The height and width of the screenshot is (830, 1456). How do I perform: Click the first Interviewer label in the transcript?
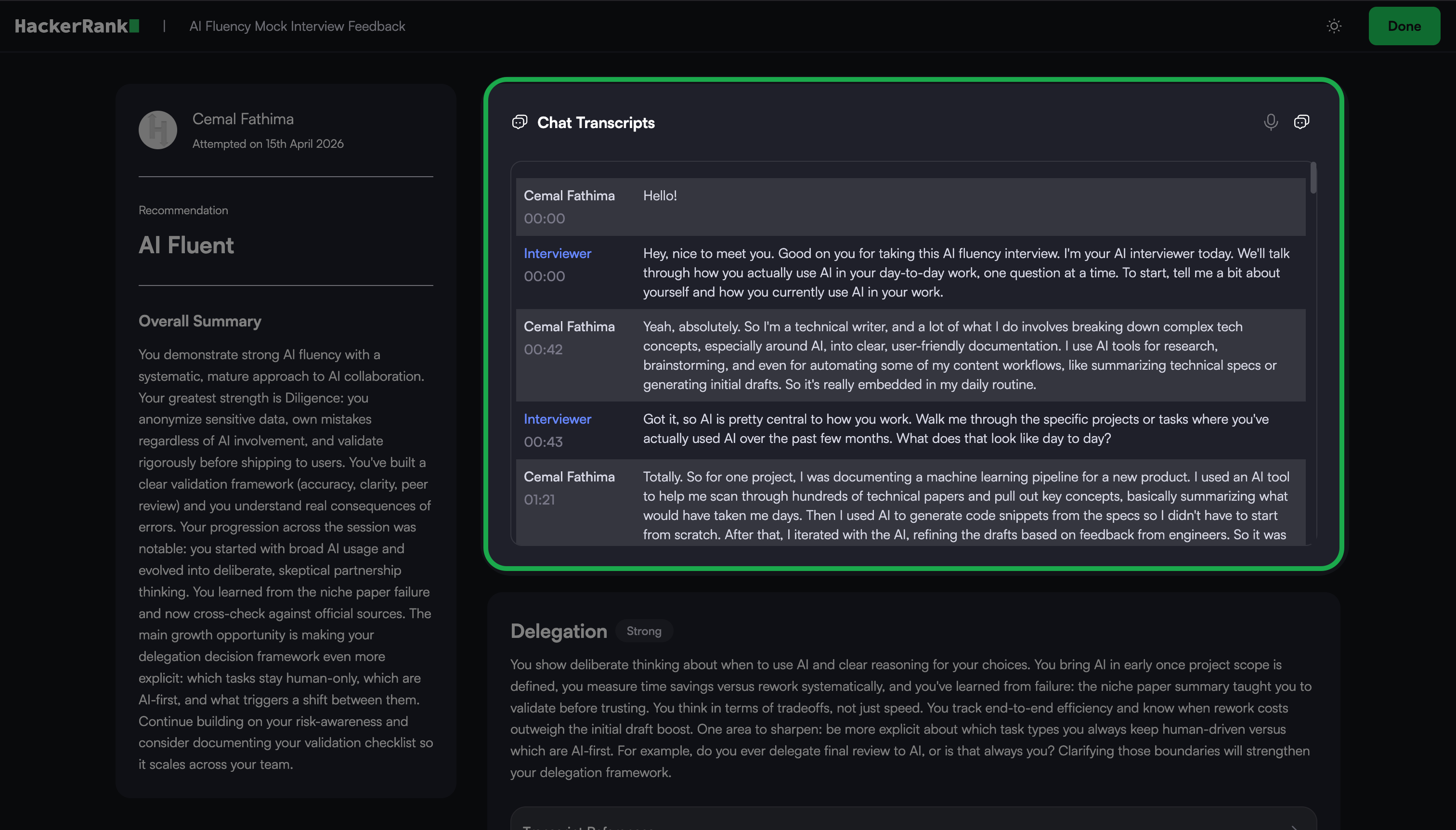(x=557, y=253)
